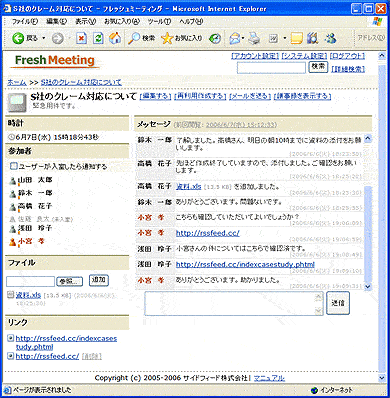Open Favorites star icon
The image size is (390, 398).
167,38
